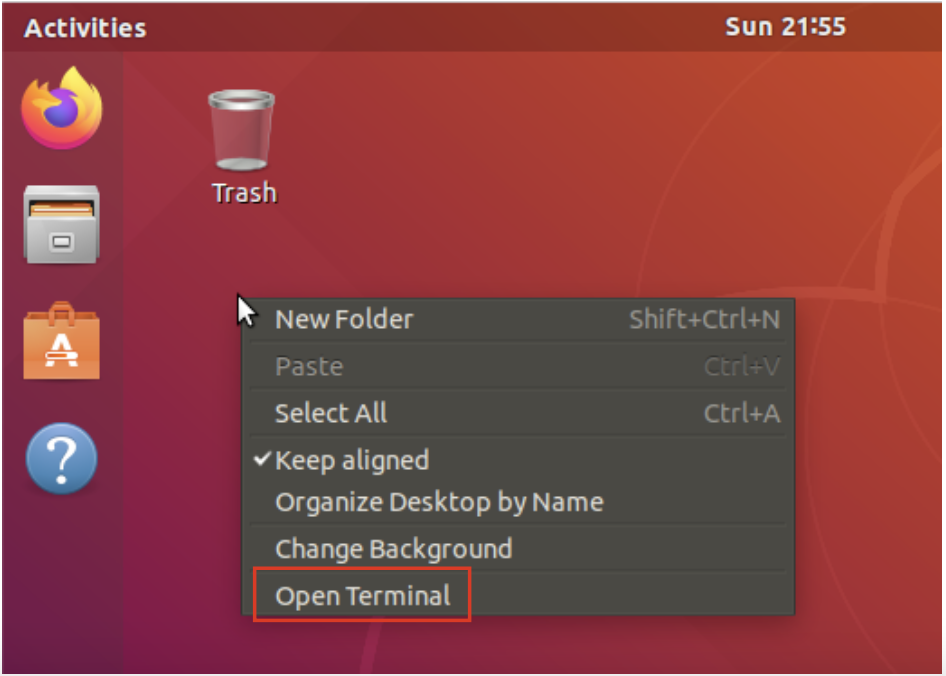Choose New Folder from the context menu
Image resolution: width=946 pixels, height=676 pixels.
(x=344, y=320)
